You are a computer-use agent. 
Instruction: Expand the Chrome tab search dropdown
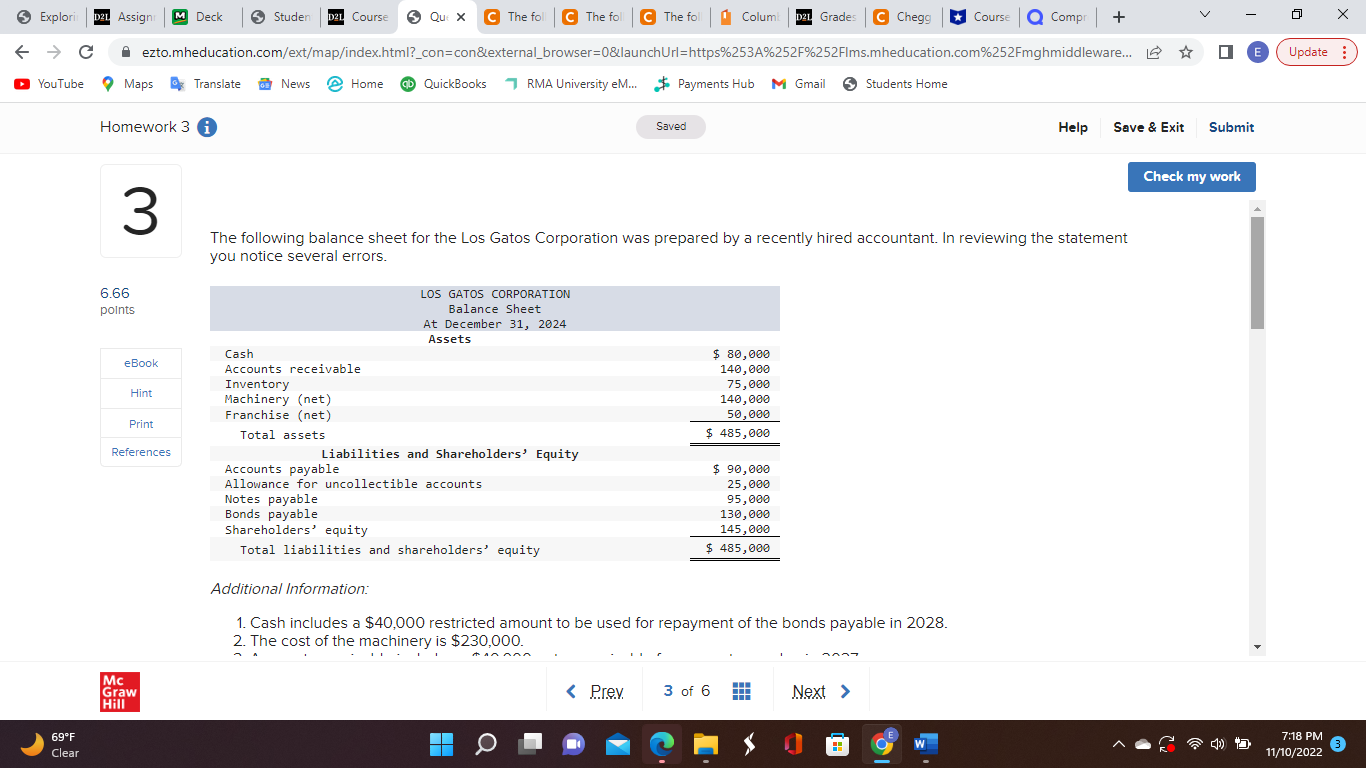click(1203, 17)
